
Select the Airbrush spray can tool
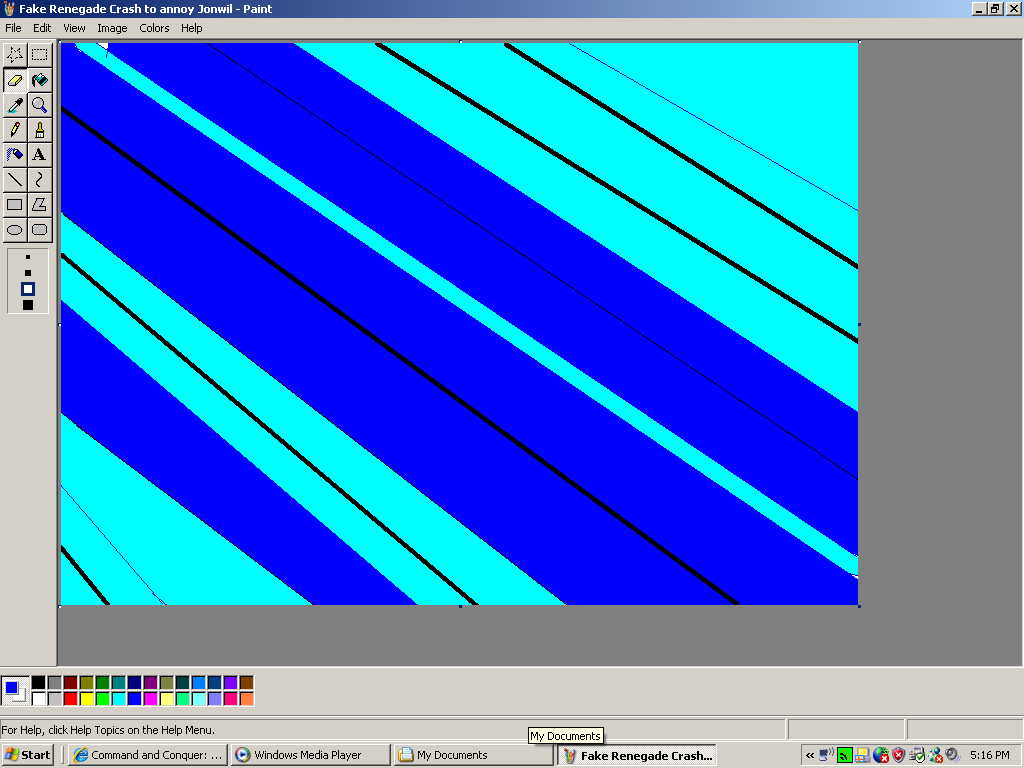coord(15,155)
